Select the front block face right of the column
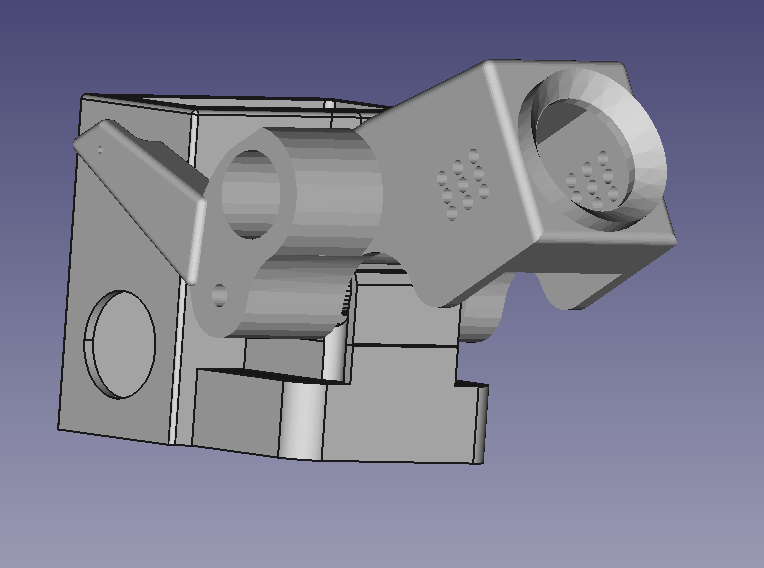The image size is (764, 568). click(x=395, y=420)
